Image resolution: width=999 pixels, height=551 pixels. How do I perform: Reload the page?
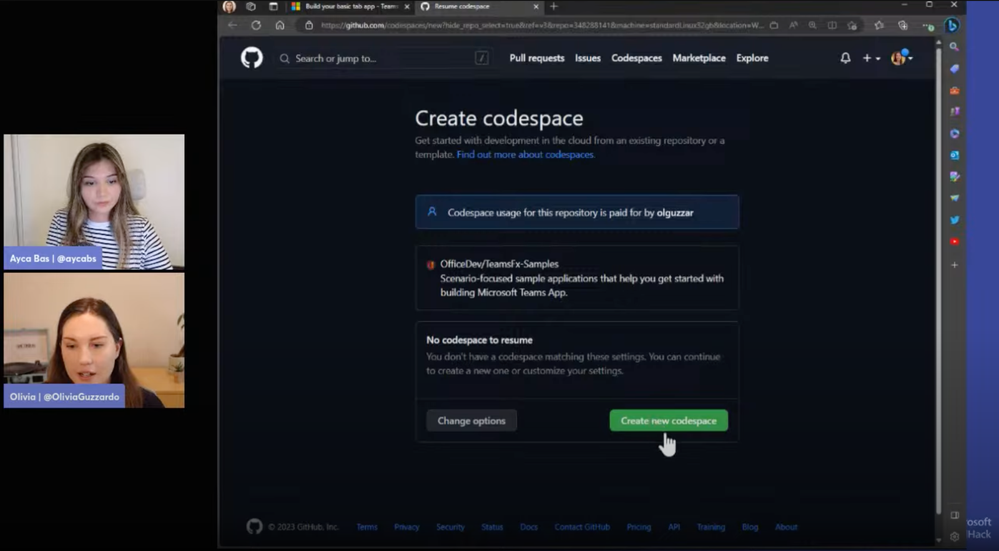point(256,25)
